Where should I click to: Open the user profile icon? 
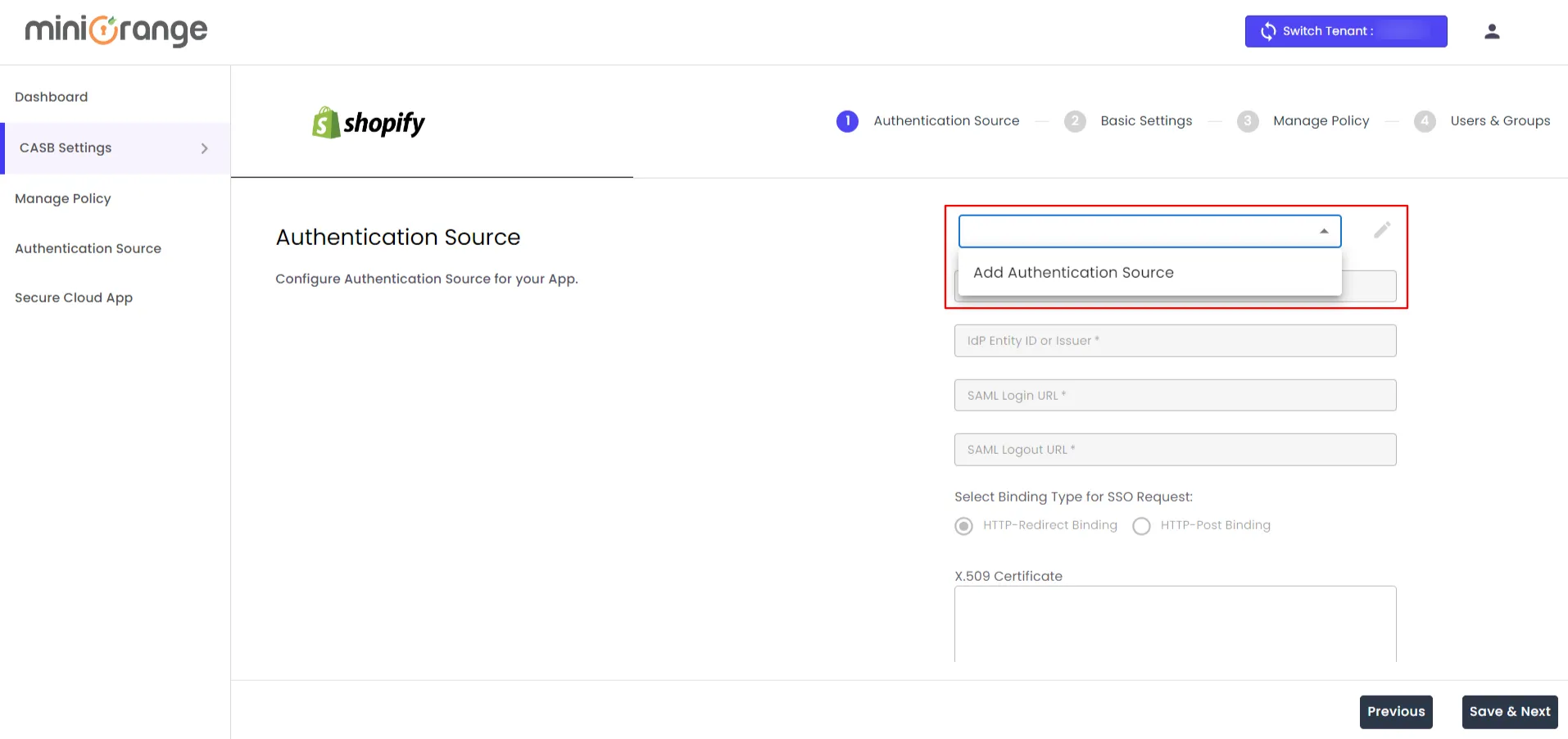point(1492,31)
